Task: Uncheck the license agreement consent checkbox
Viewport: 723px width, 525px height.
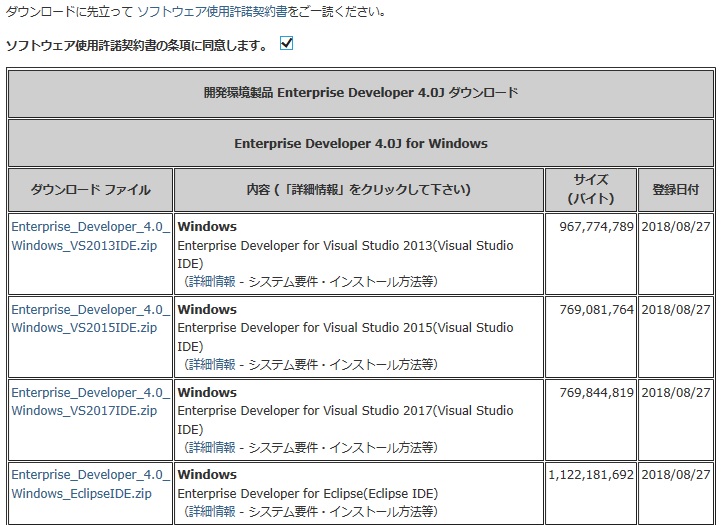Action: coord(286,43)
